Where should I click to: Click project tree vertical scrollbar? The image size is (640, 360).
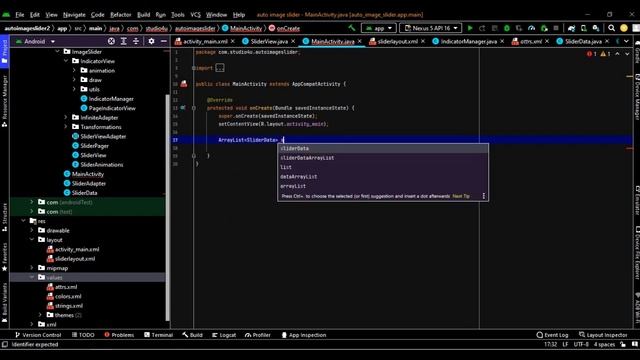pyautogui.click(x=167, y=207)
